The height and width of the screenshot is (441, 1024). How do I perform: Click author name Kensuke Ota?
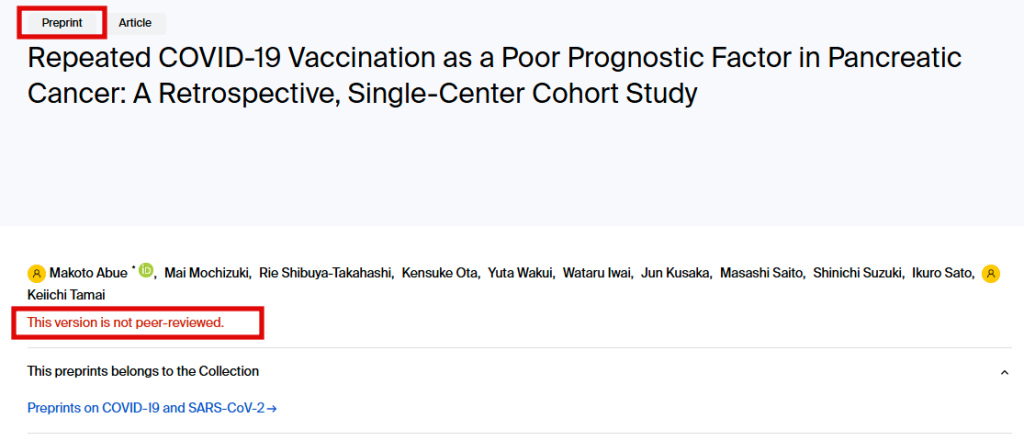tap(440, 273)
